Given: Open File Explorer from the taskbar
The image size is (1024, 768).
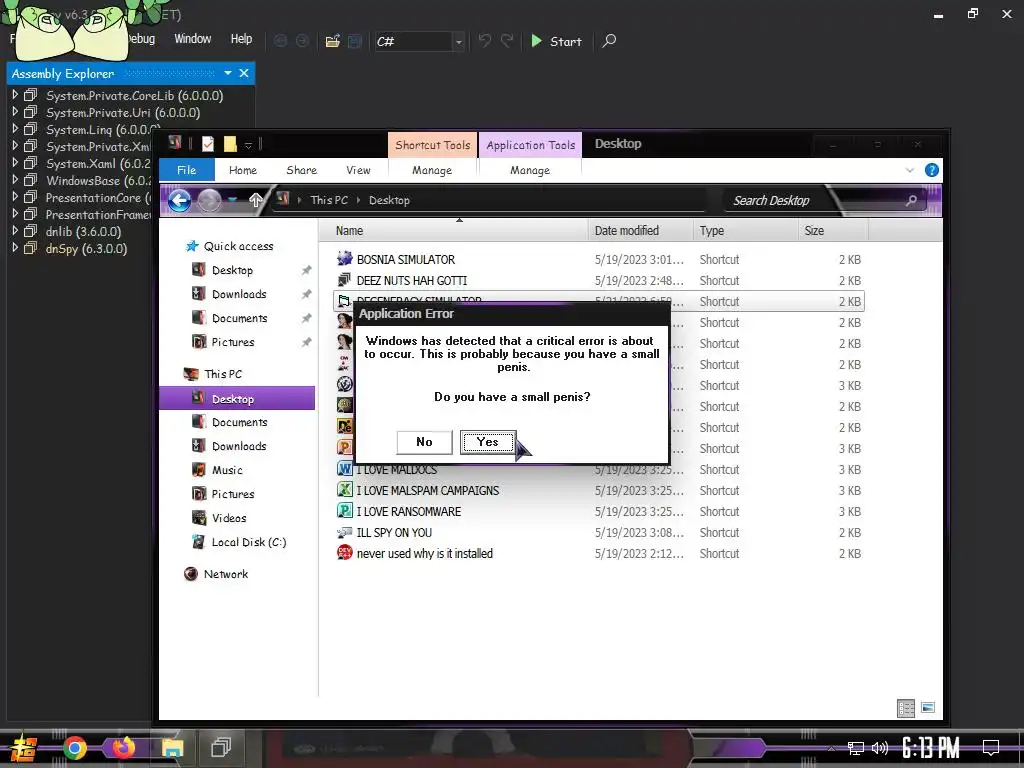Looking at the screenshot, I should pos(172,748).
